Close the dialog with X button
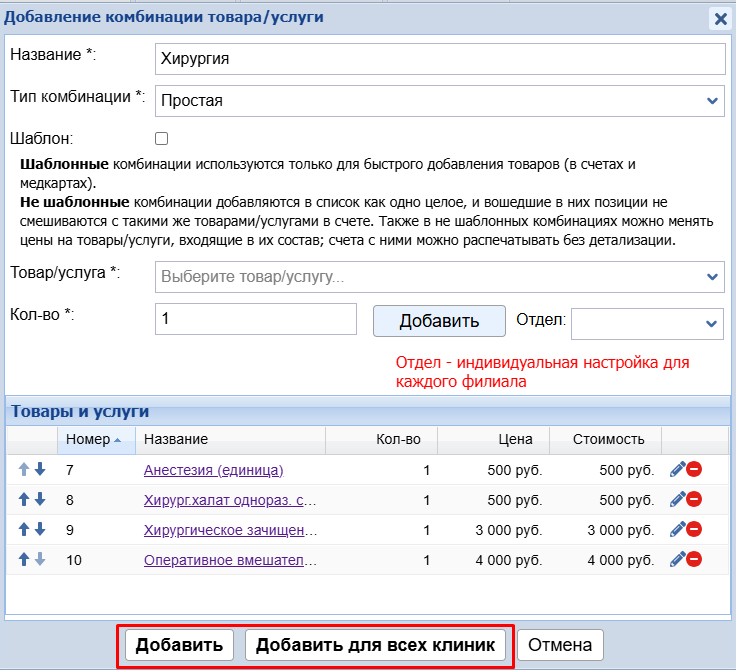This screenshot has width=736, height=670. pyautogui.click(x=719, y=18)
